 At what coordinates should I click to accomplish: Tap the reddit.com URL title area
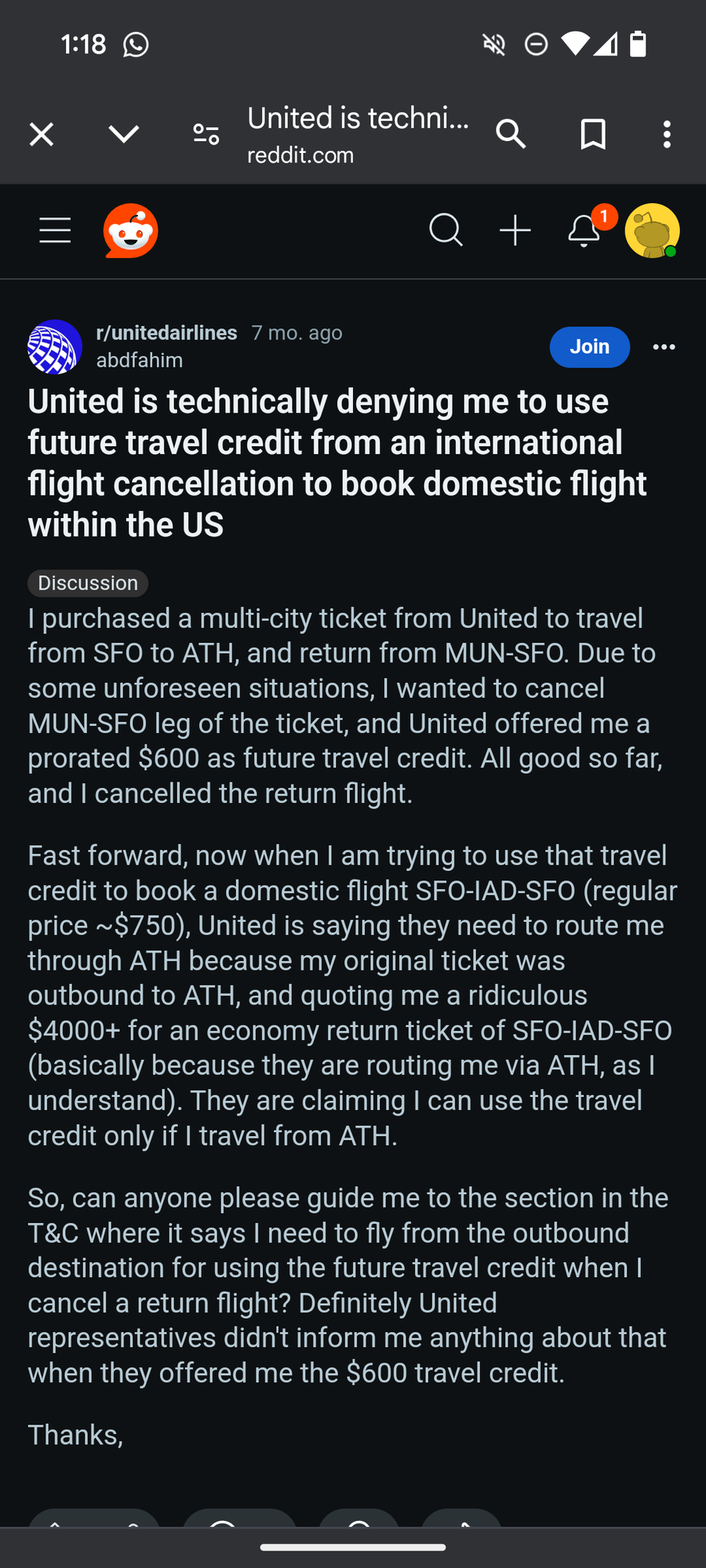[x=358, y=135]
